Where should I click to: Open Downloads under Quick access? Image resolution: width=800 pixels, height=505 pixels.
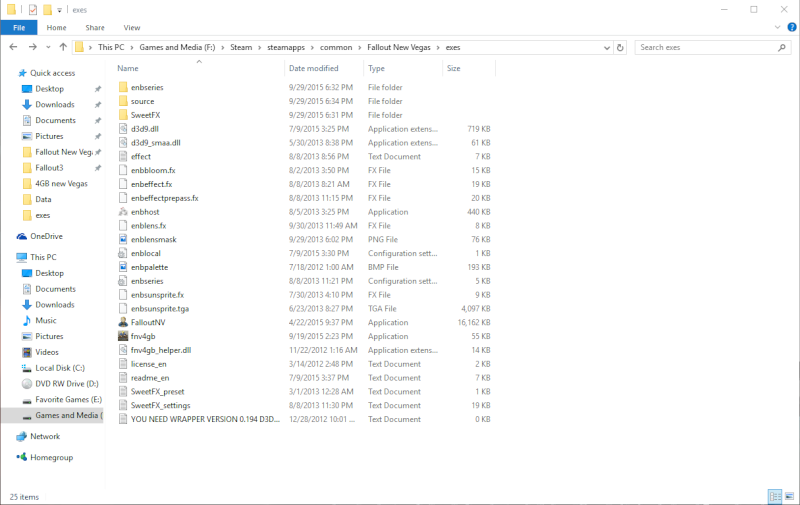55,105
